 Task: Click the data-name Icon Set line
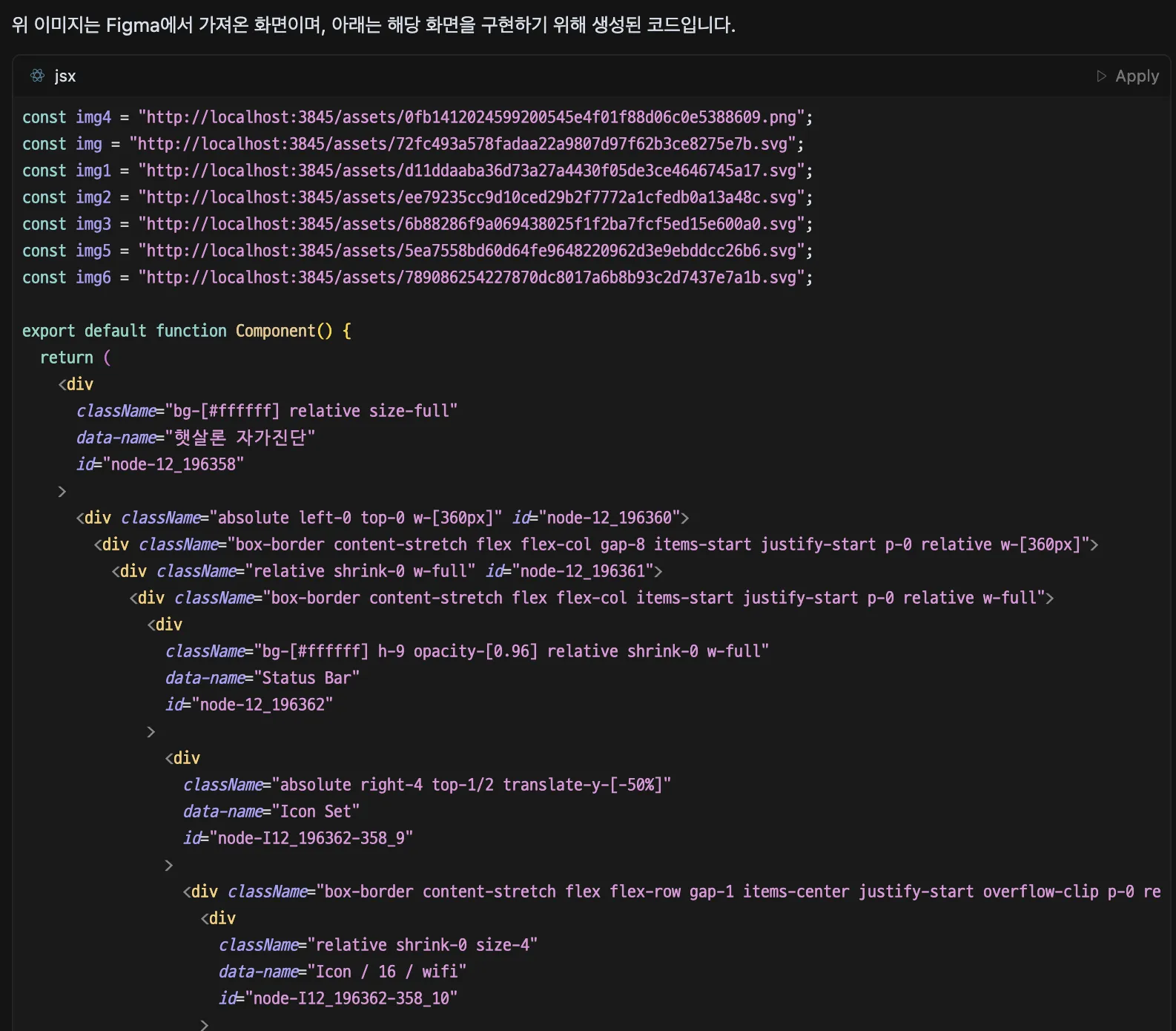[271, 811]
